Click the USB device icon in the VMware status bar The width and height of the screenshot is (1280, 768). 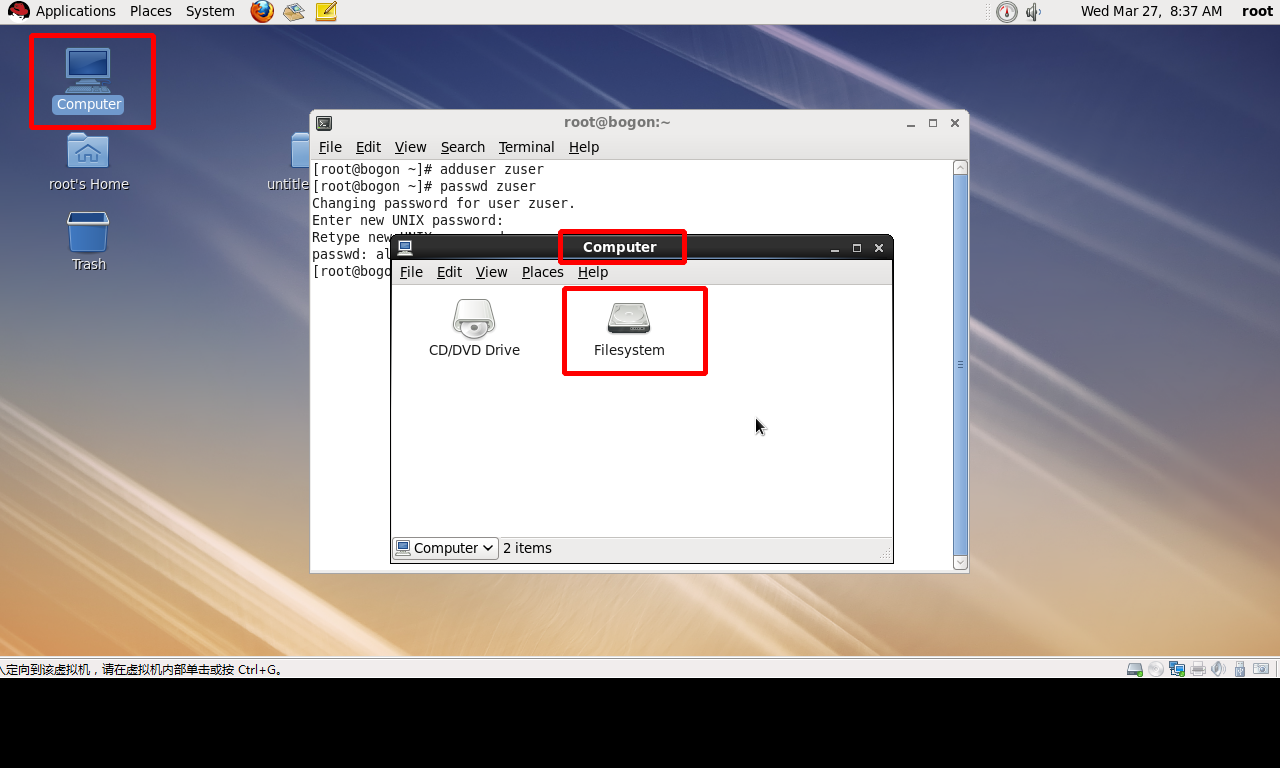tap(1240, 669)
